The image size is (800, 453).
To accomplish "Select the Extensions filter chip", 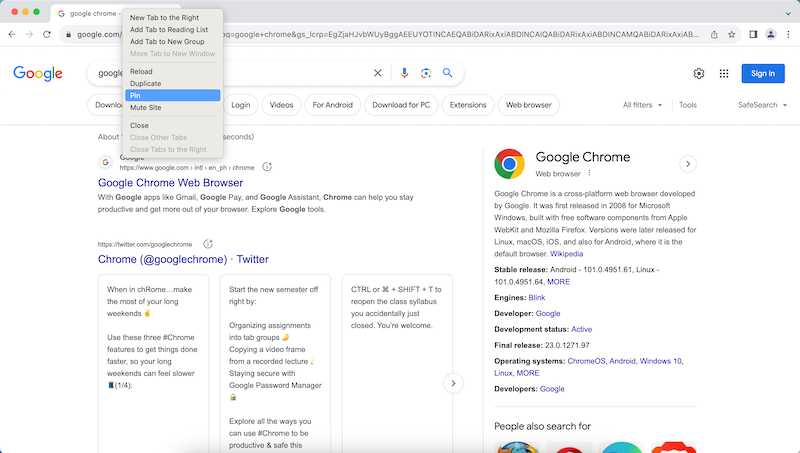I will tap(468, 105).
